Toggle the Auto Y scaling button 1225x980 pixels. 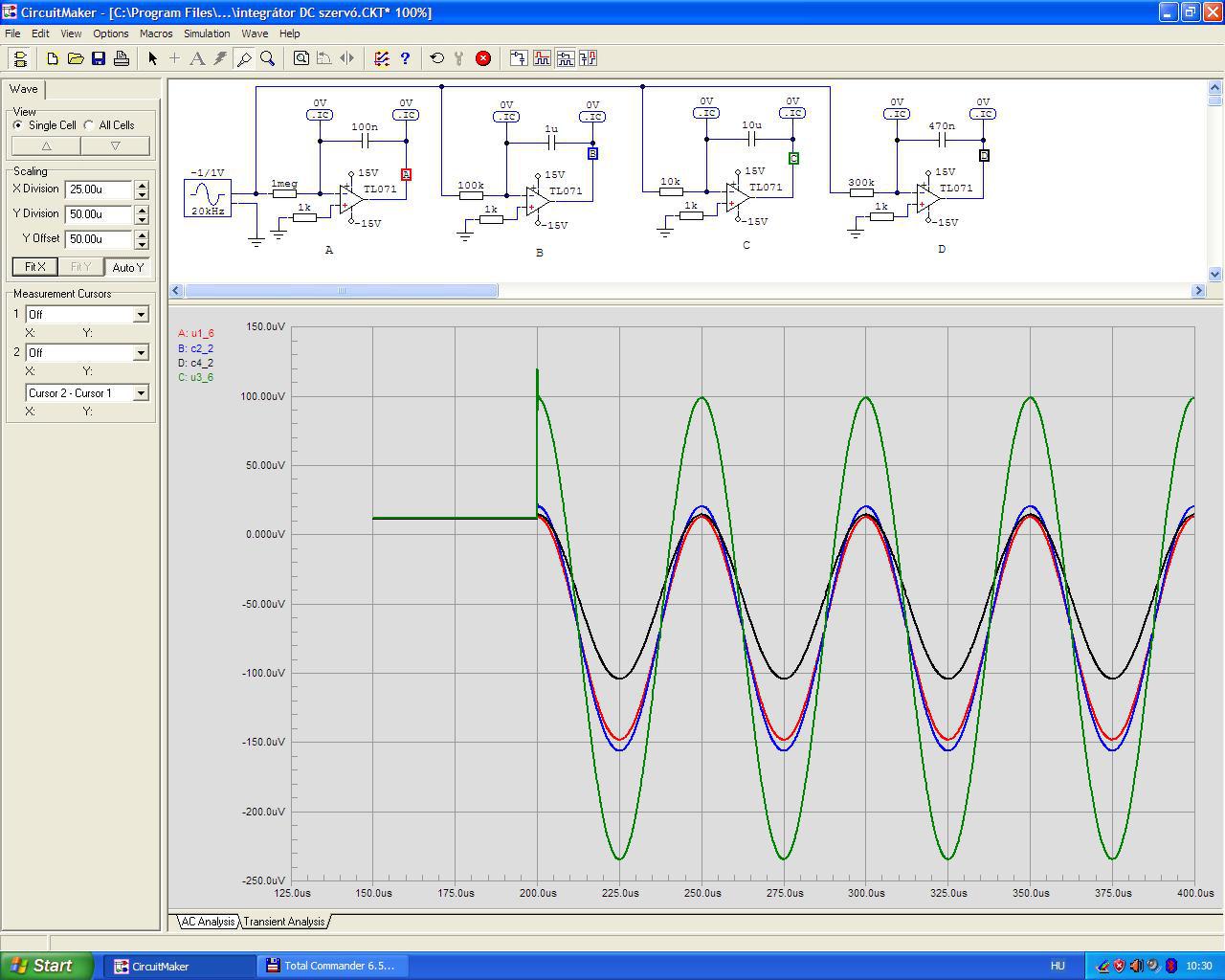click(x=127, y=267)
